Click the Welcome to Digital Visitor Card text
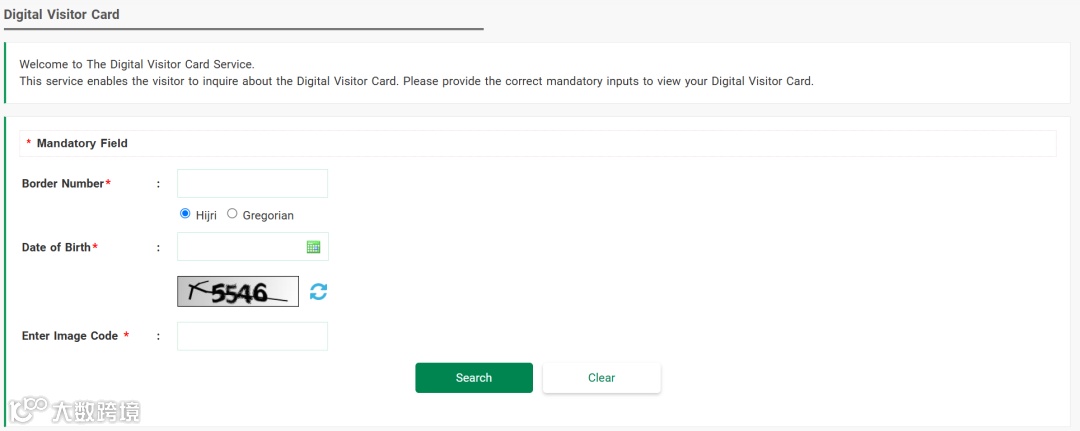 pos(137,64)
